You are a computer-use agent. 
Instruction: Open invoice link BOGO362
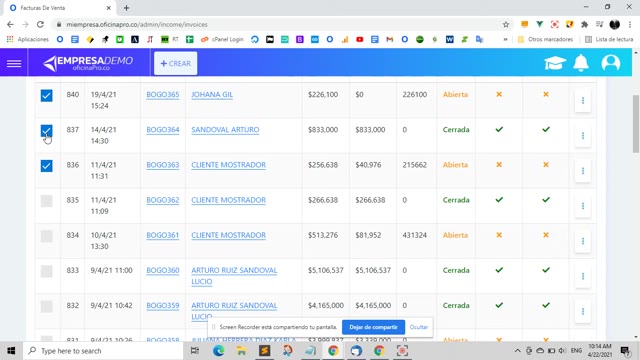[162, 200]
